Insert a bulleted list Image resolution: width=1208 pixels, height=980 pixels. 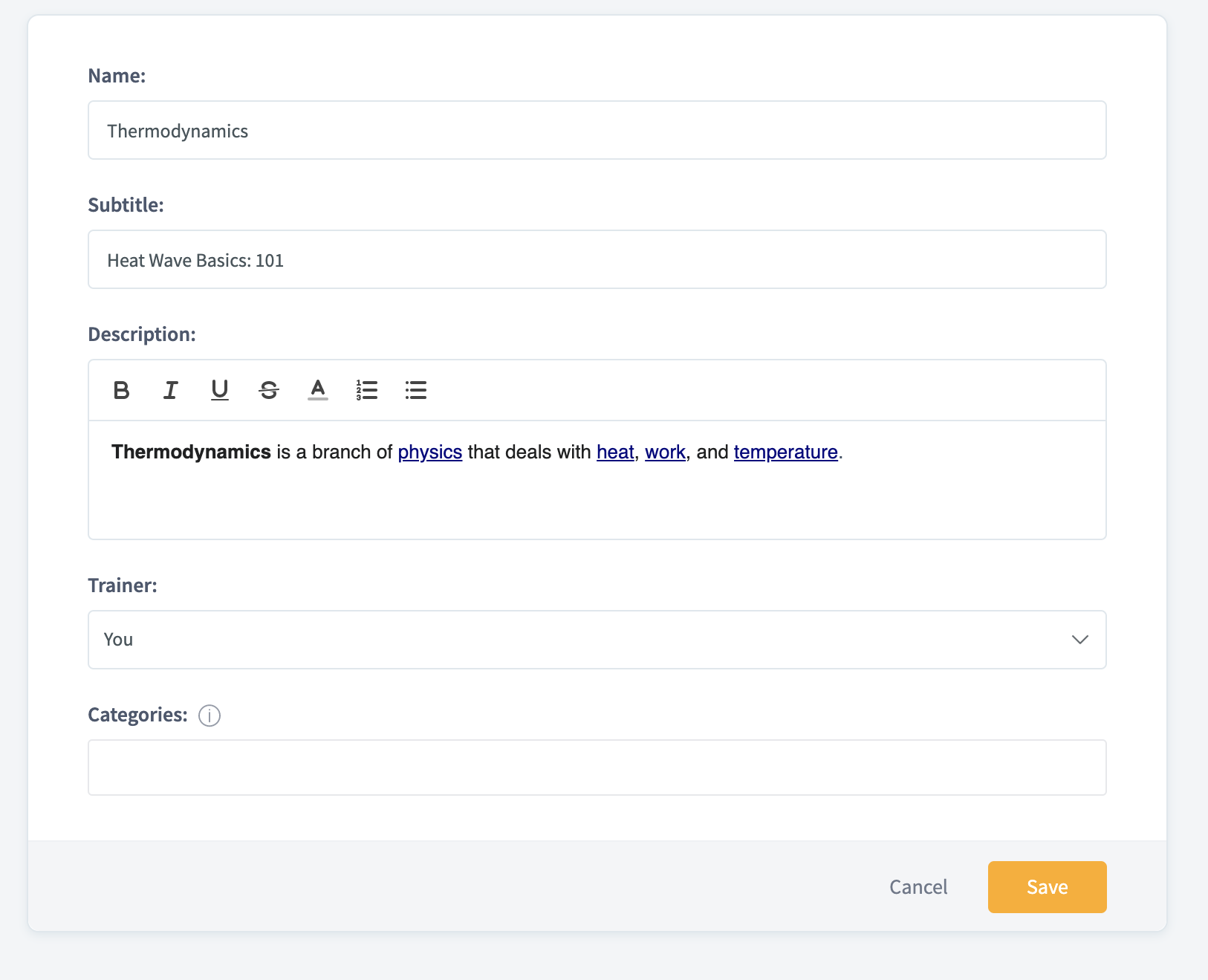click(416, 390)
